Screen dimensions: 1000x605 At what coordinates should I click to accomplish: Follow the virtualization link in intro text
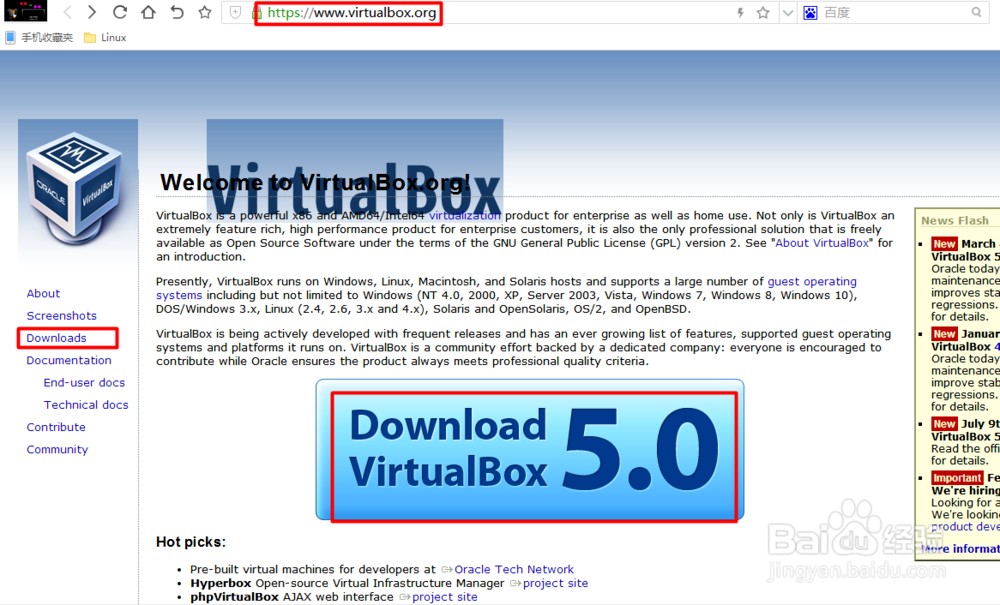point(465,215)
